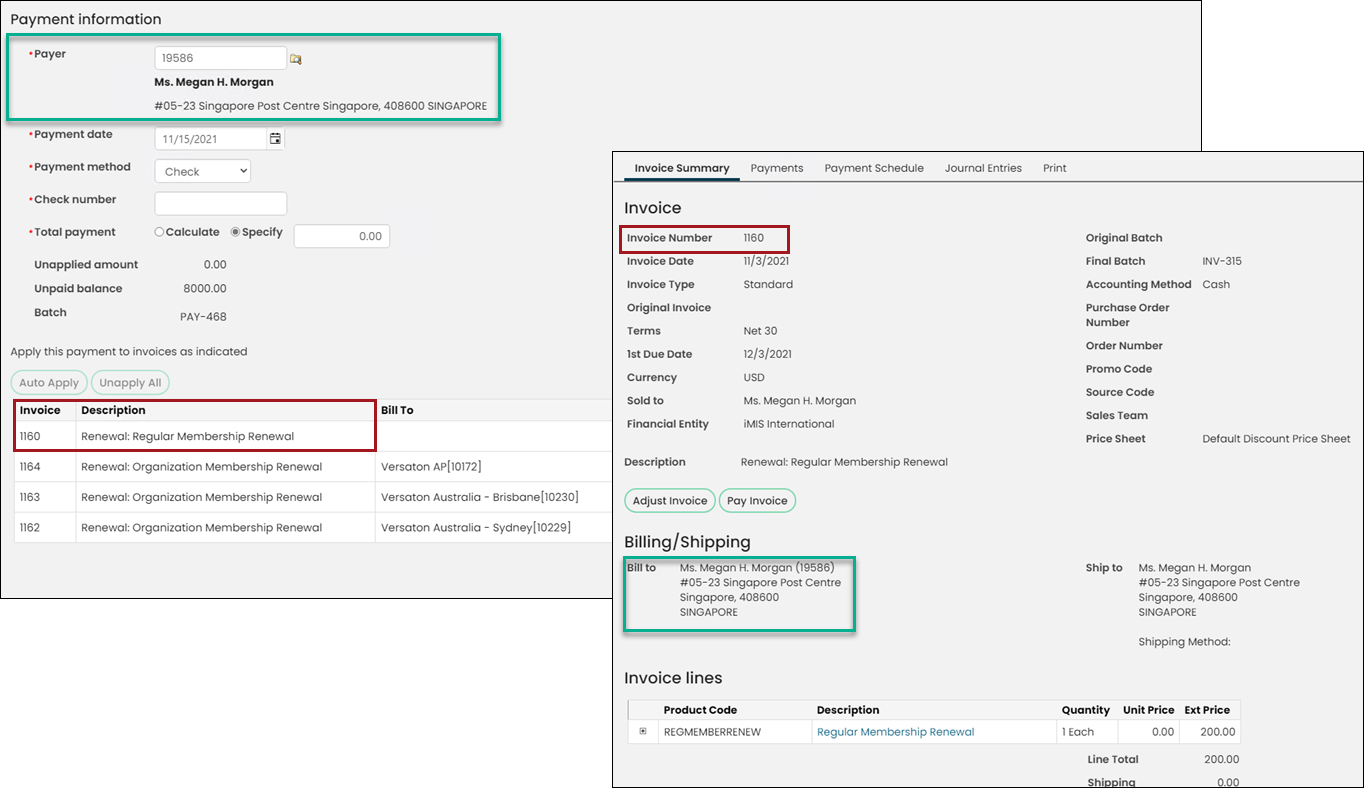Click the REGMEMBERRENEW product code
This screenshot has width=1364, height=788.
[712, 732]
